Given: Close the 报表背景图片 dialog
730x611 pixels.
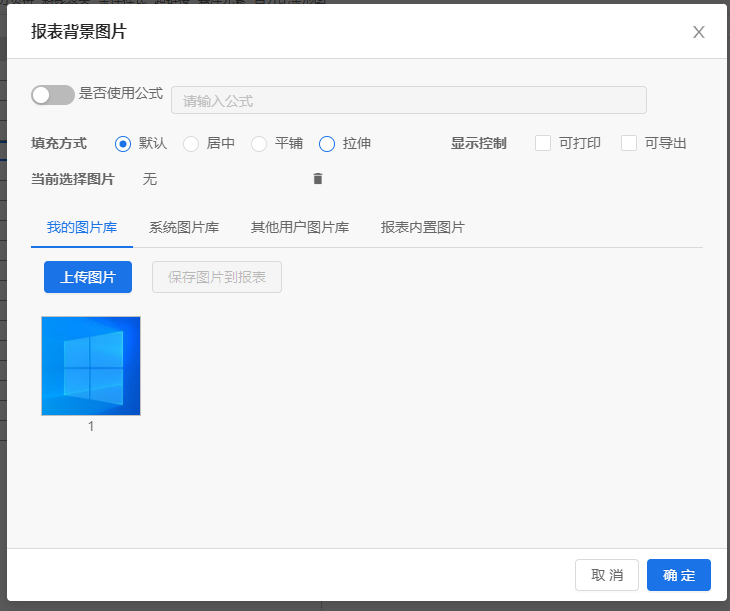Looking at the screenshot, I should pos(698,32).
